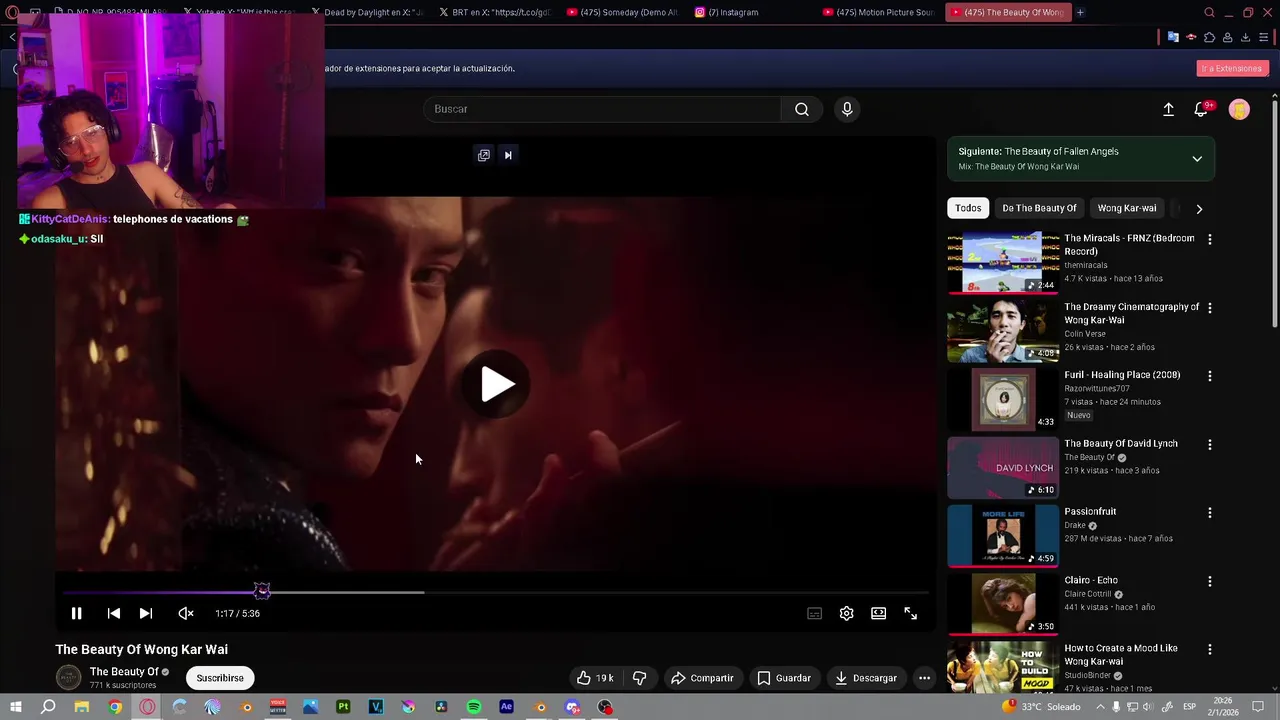
Task: Open browser downloads icon
Action: [x=1245, y=37]
